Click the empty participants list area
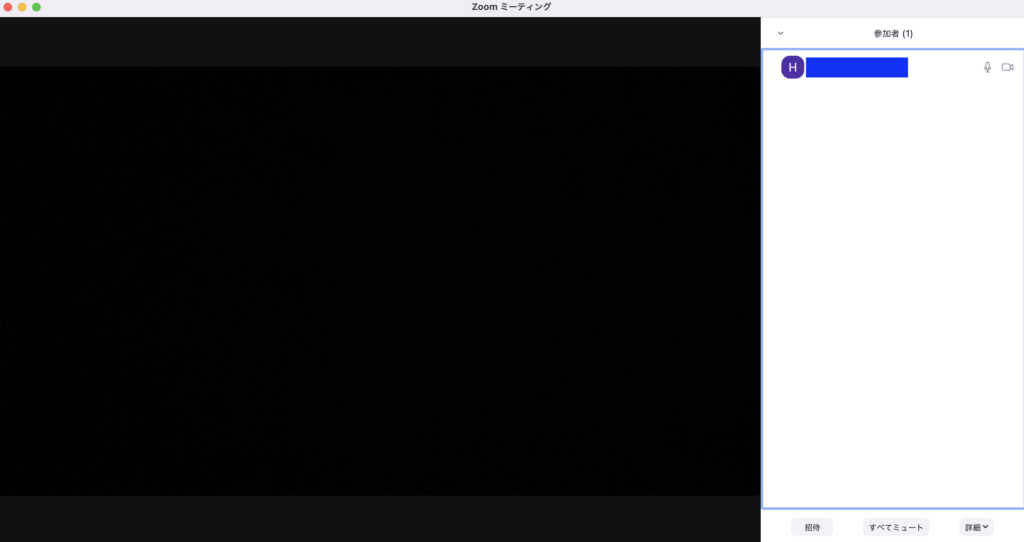 pos(892,300)
